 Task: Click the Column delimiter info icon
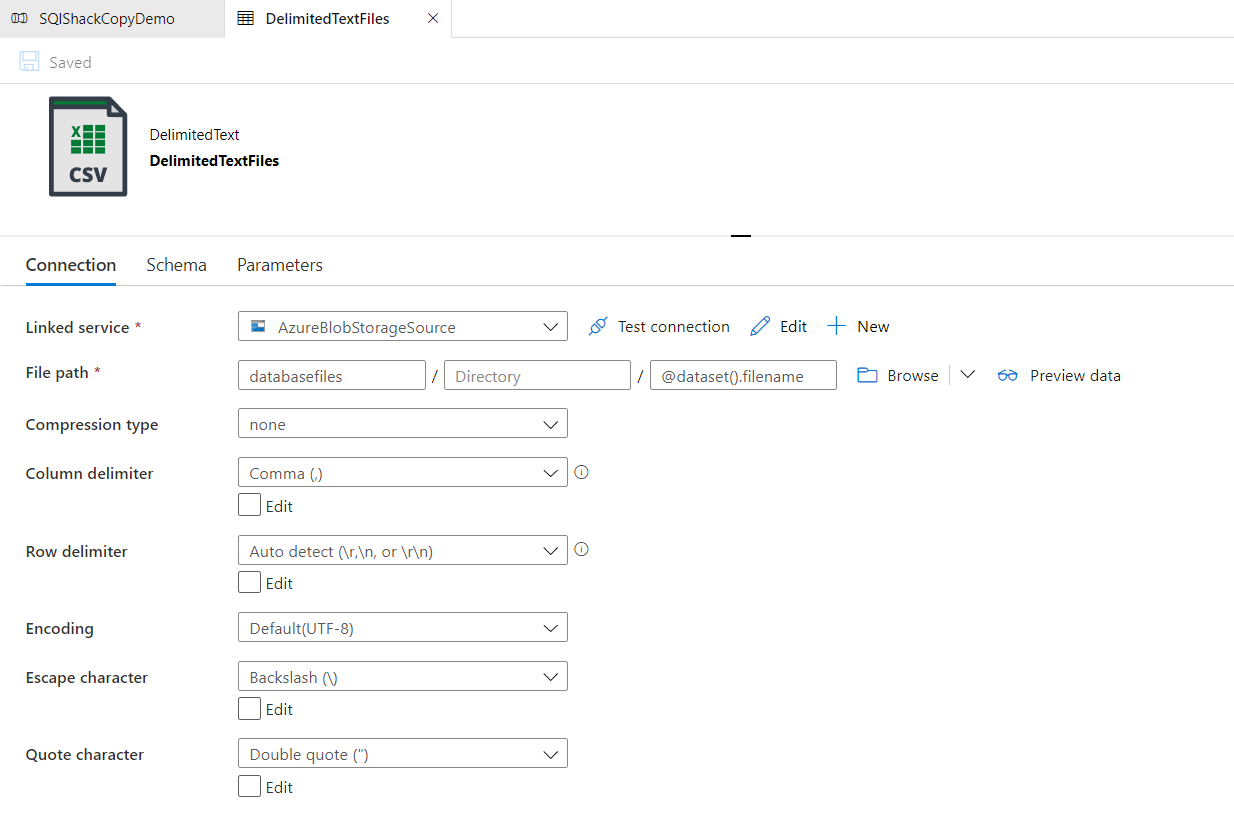coord(581,472)
